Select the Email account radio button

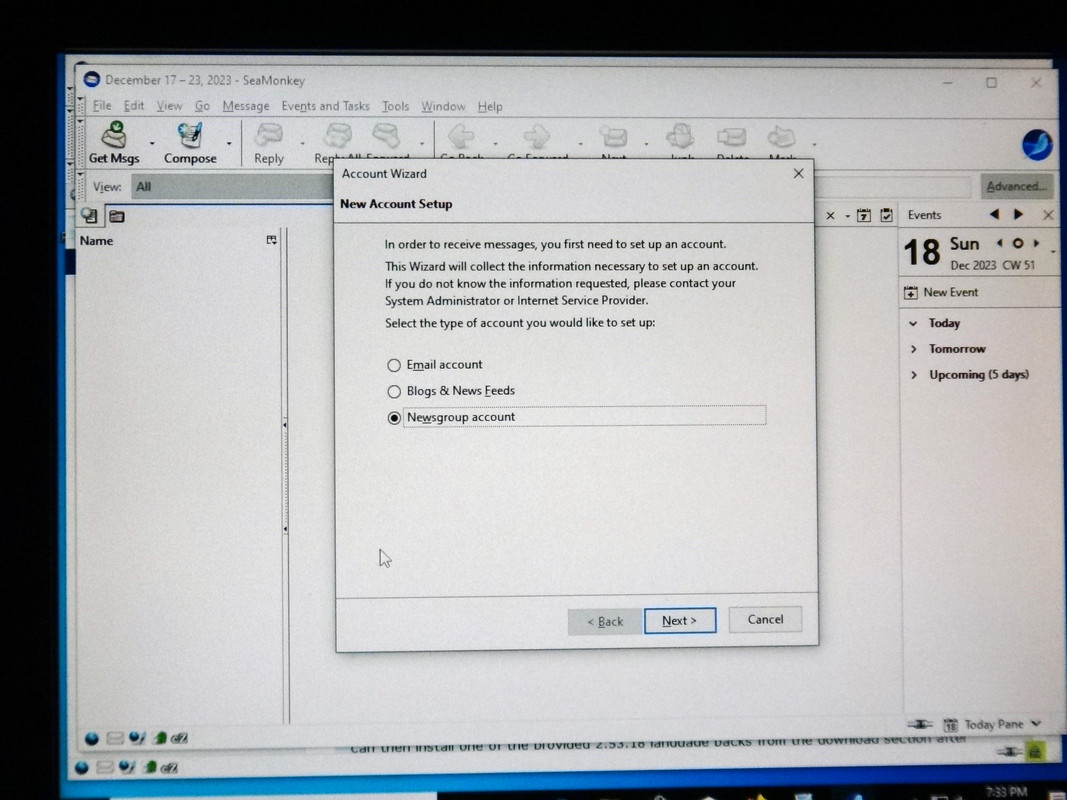tap(393, 365)
